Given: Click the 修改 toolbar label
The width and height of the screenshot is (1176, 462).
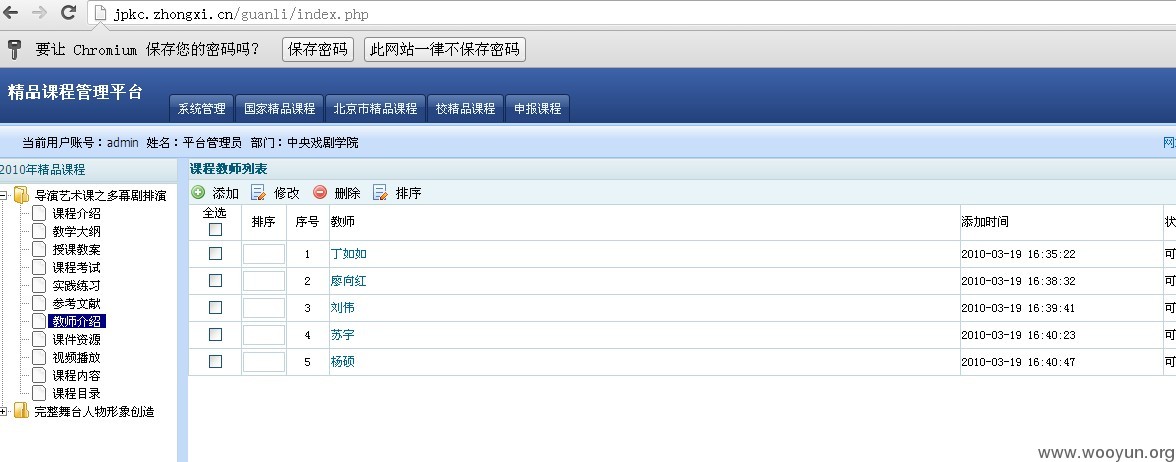Looking at the screenshot, I should coord(286,194).
